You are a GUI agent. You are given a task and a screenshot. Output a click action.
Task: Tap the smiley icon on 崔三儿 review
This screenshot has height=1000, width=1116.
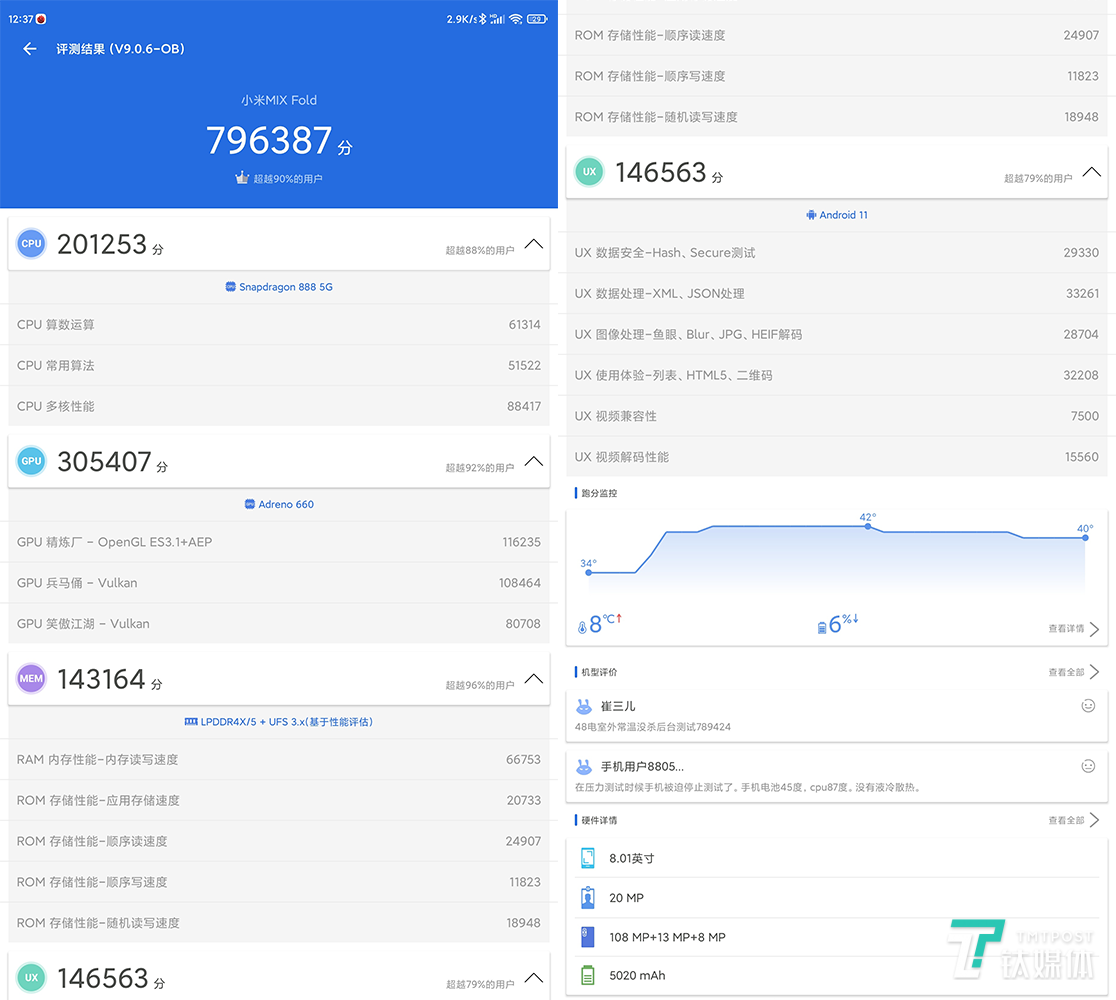[1088, 706]
